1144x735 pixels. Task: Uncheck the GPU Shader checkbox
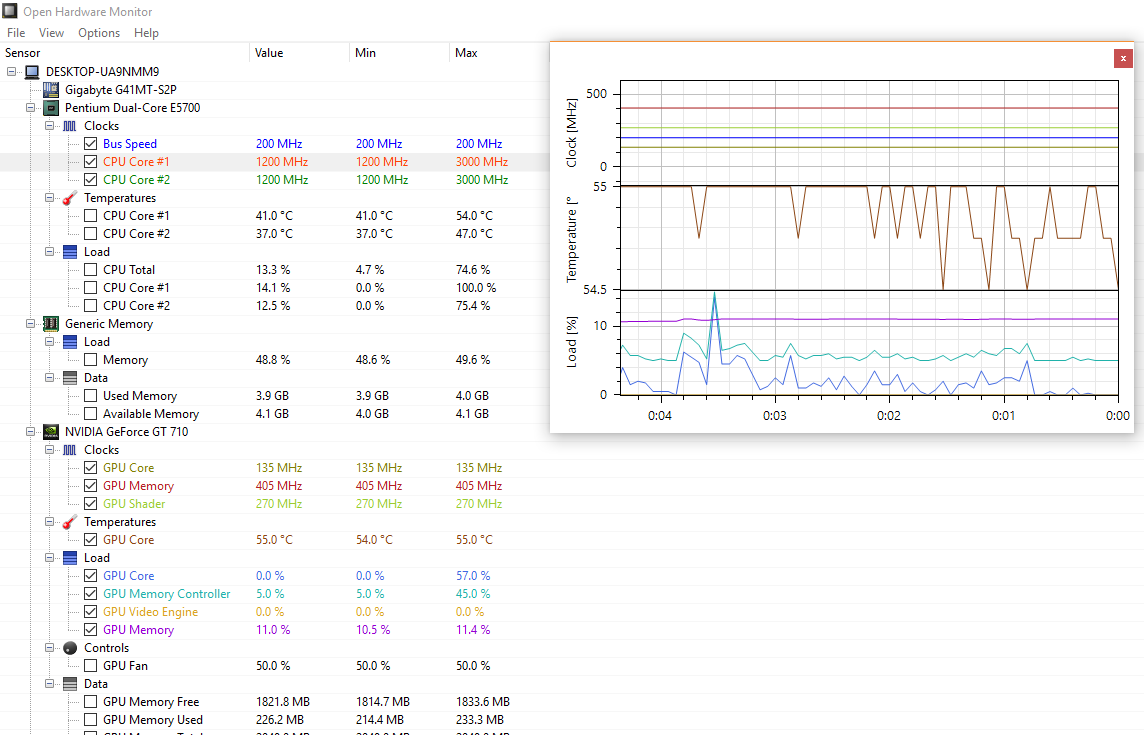pyautogui.click(x=90, y=504)
